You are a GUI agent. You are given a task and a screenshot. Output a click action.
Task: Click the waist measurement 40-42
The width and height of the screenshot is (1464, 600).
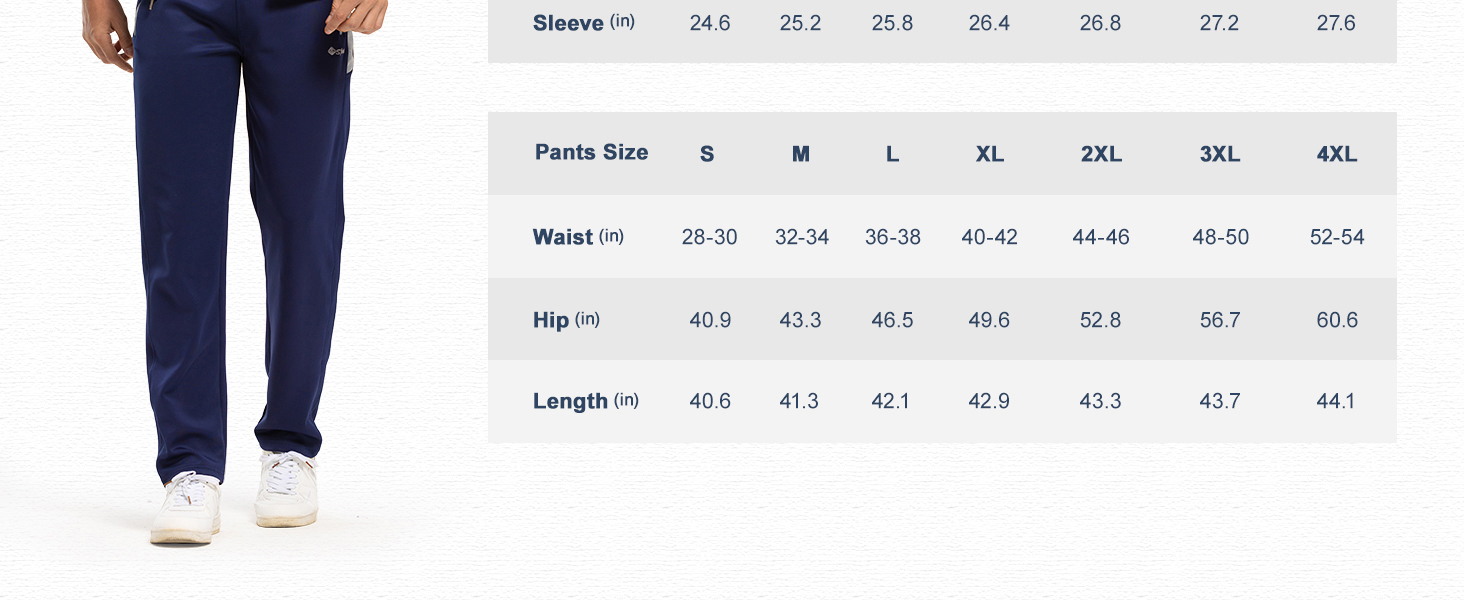coord(989,237)
